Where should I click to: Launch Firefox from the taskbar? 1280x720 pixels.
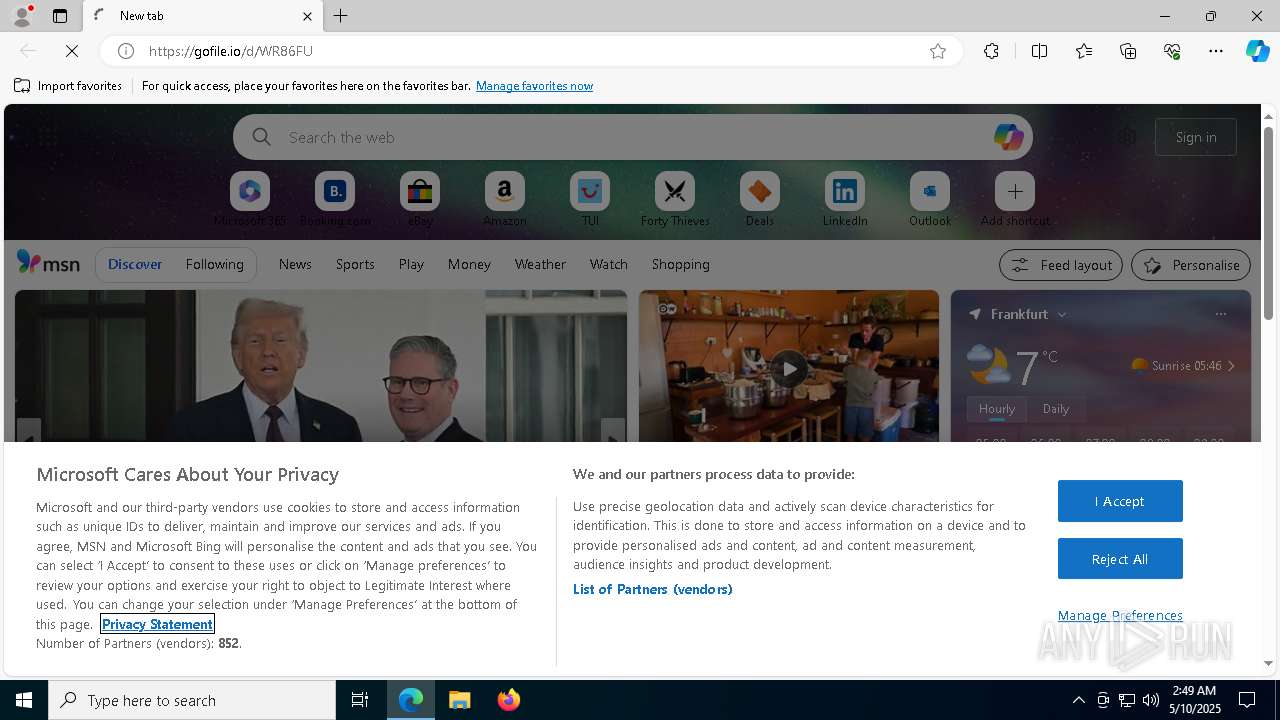click(x=509, y=700)
